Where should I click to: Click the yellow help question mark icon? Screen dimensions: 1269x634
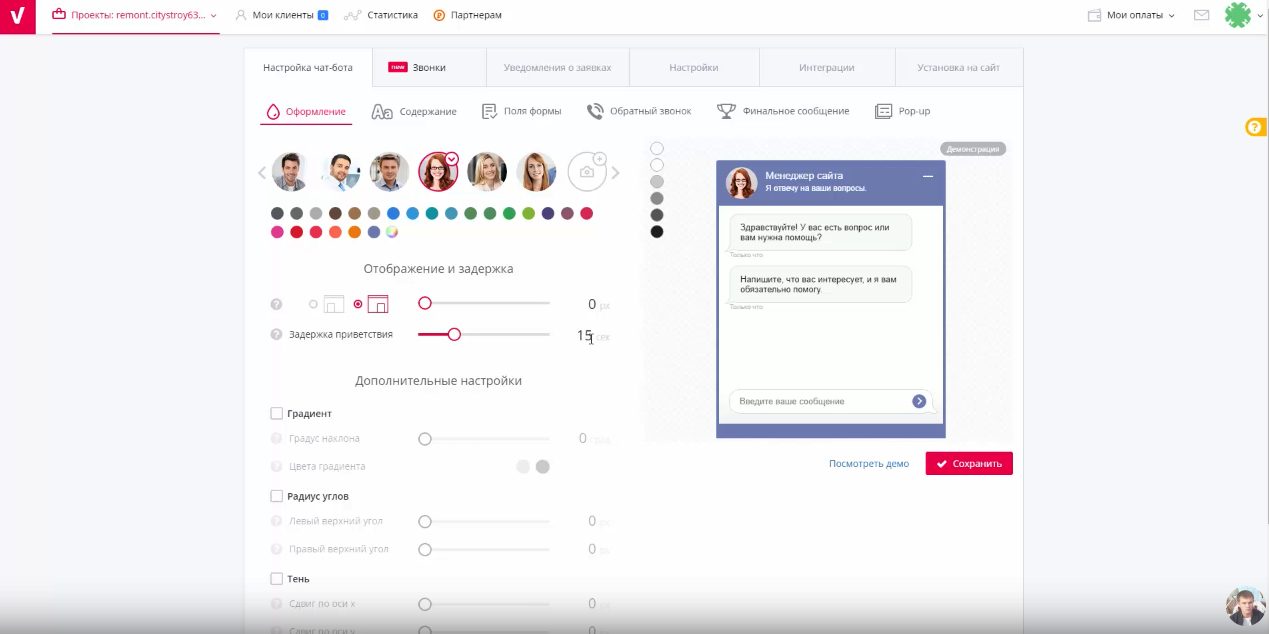[x=1255, y=127]
